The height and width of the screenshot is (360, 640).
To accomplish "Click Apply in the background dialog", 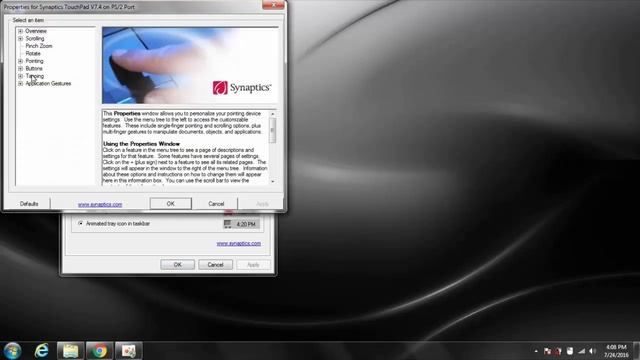I will [x=253, y=264].
